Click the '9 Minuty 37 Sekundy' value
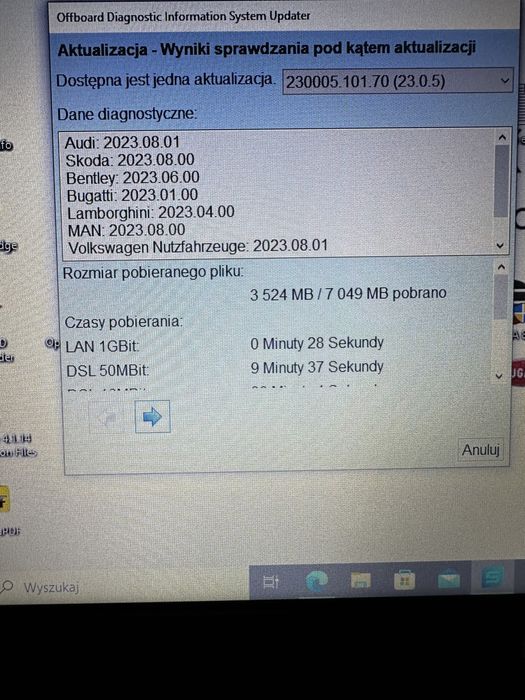525x700 pixels. click(317, 367)
